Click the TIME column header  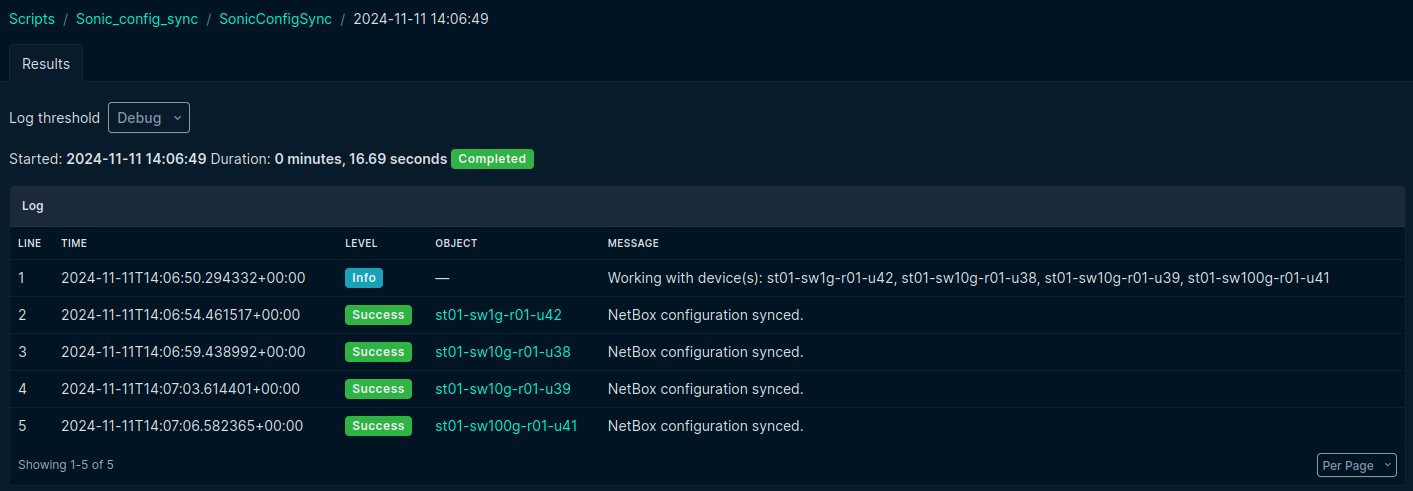[74, 244]
